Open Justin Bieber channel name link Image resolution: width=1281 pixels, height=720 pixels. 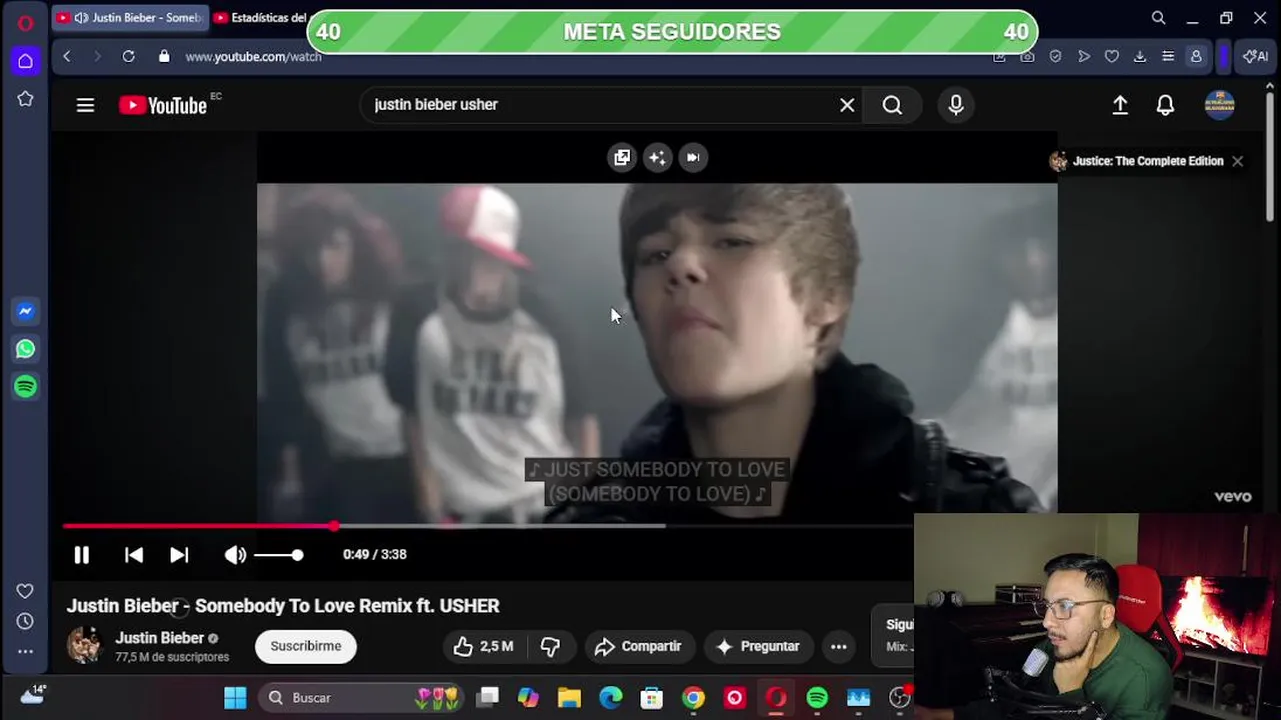(x=159, y=638)
